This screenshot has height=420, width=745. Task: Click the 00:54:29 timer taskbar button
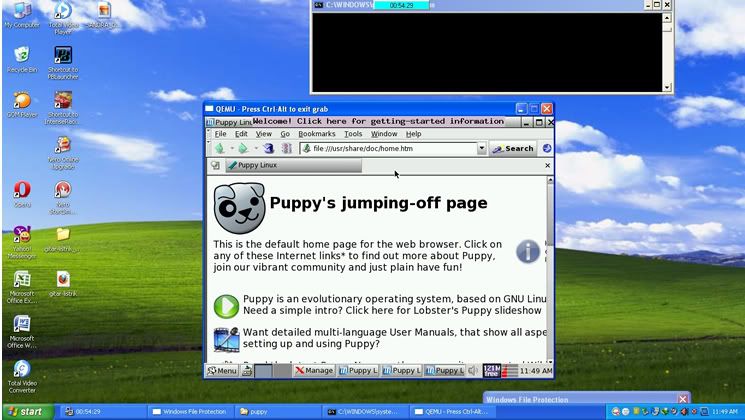pyautogui.click(x=103, y=411)
